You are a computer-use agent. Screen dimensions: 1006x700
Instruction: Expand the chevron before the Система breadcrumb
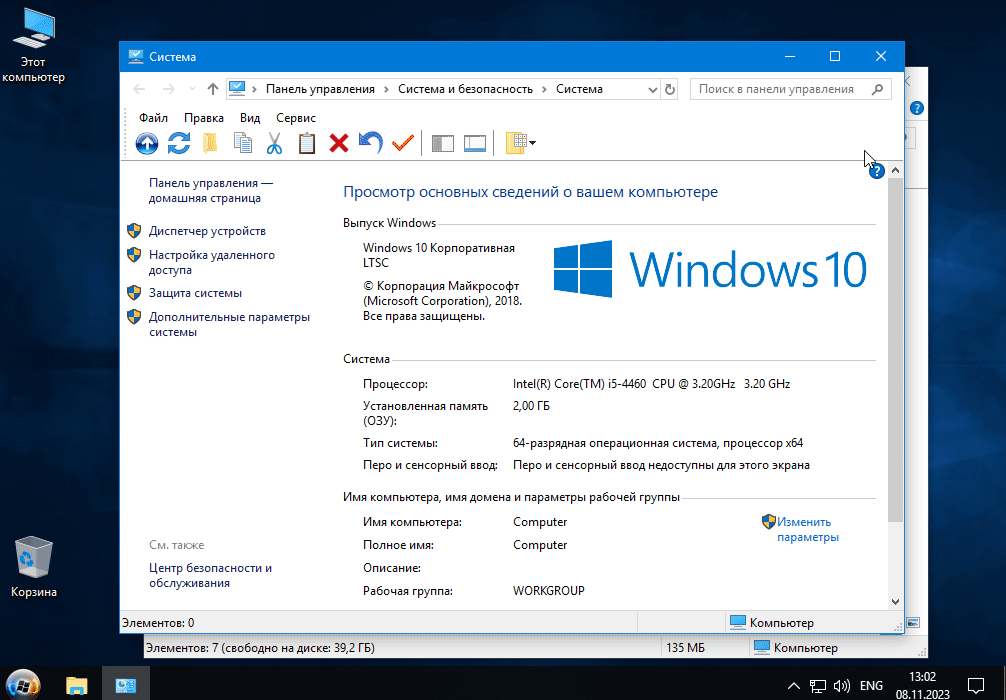click(544, 89)
